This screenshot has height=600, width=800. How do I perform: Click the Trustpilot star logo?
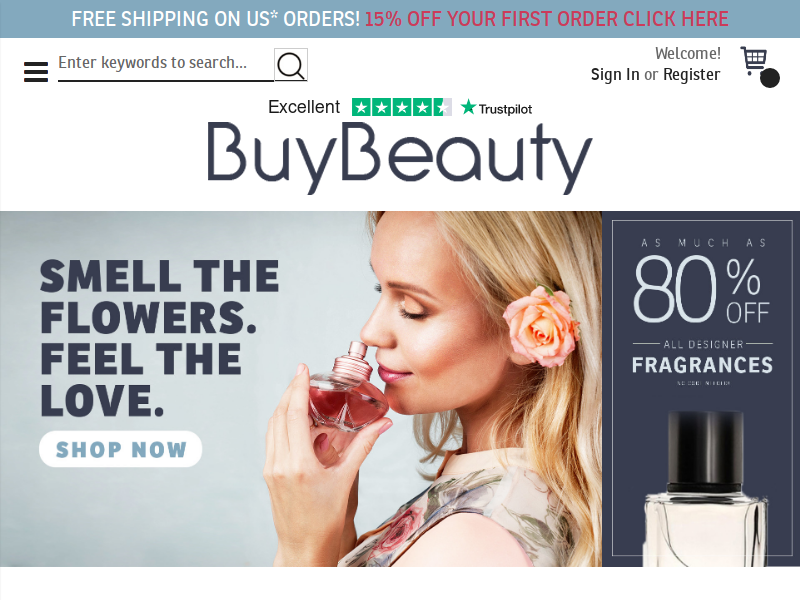[x=496, y=108]
